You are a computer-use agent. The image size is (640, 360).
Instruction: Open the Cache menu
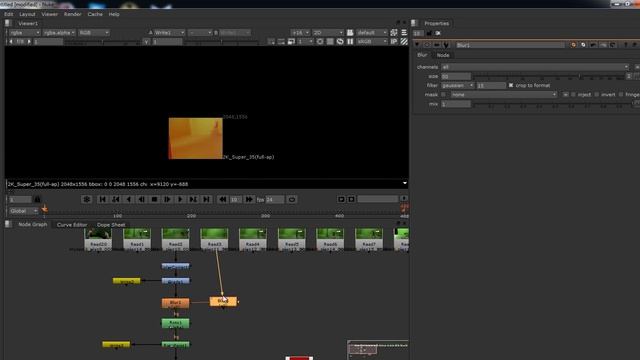[x=95, y=14]
